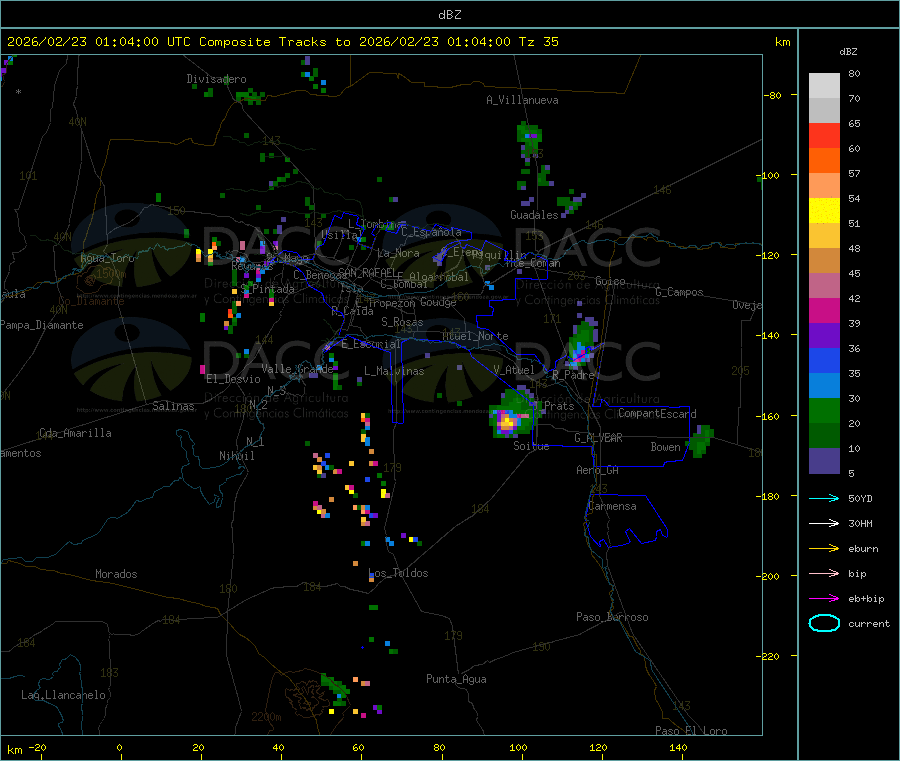Click the yellow eburn arrow in legend
The height and width of the screenshot is (761, 900).
pos(824,549)
